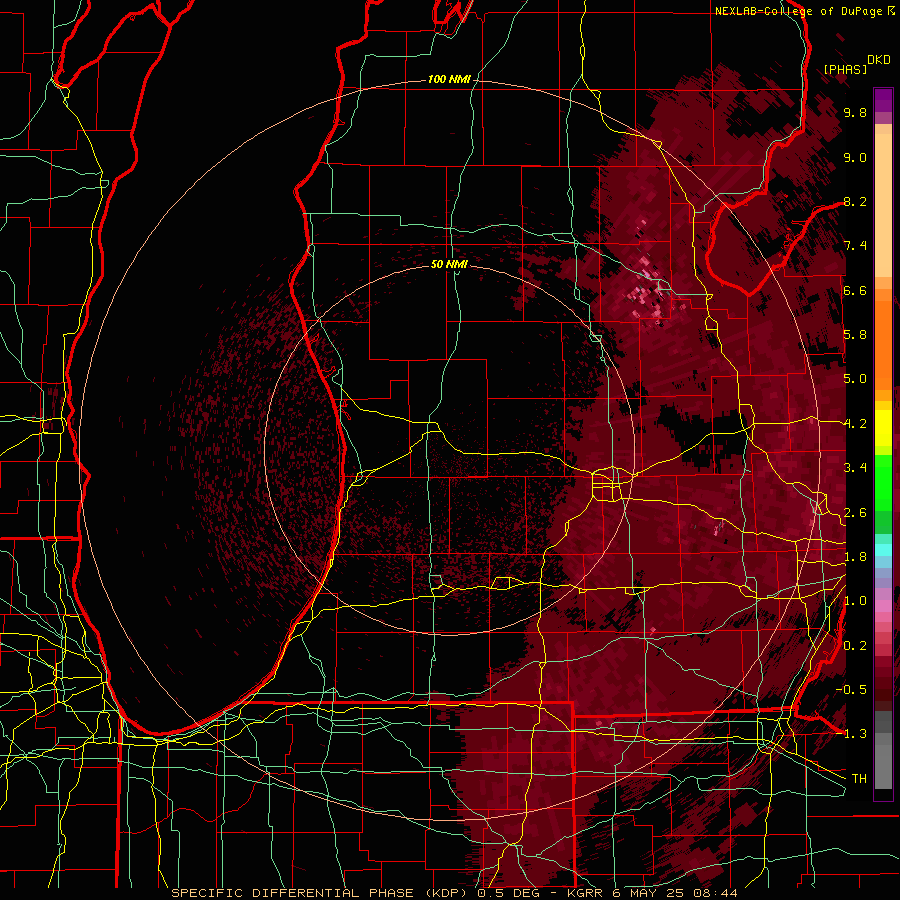This screenshot has height=900, width=900.
Task: Click the DKD label above the color scale
Action: 879,59
